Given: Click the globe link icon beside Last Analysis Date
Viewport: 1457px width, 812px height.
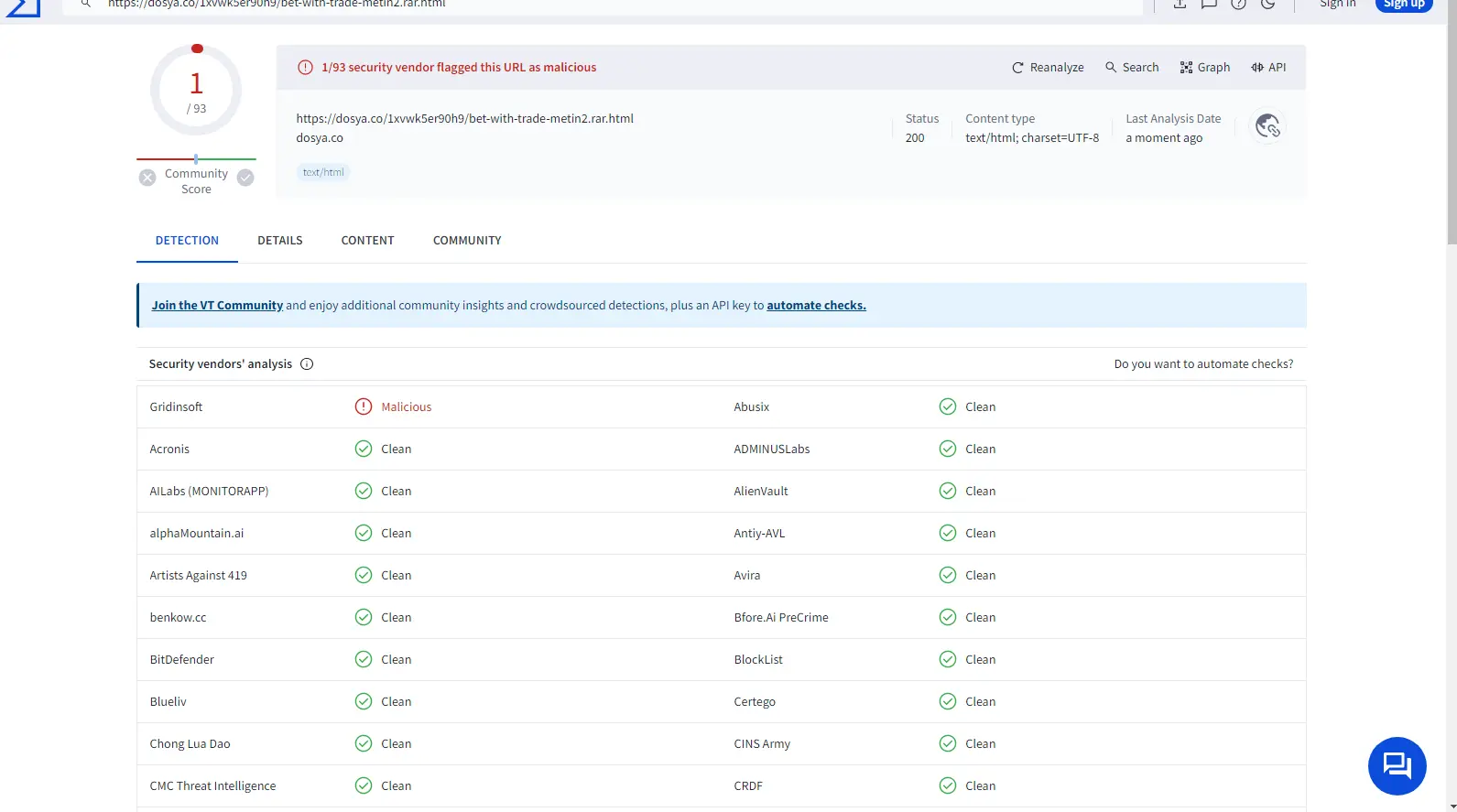Looking at the screenshot, I should click(x=1268, y=126).
